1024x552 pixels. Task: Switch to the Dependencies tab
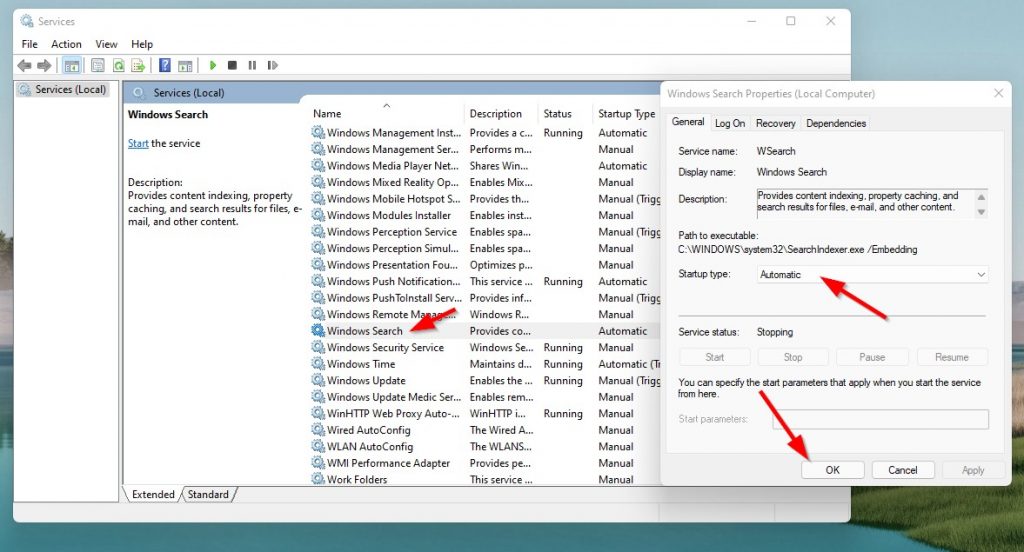pyautogui.click(x=836, y=123)
